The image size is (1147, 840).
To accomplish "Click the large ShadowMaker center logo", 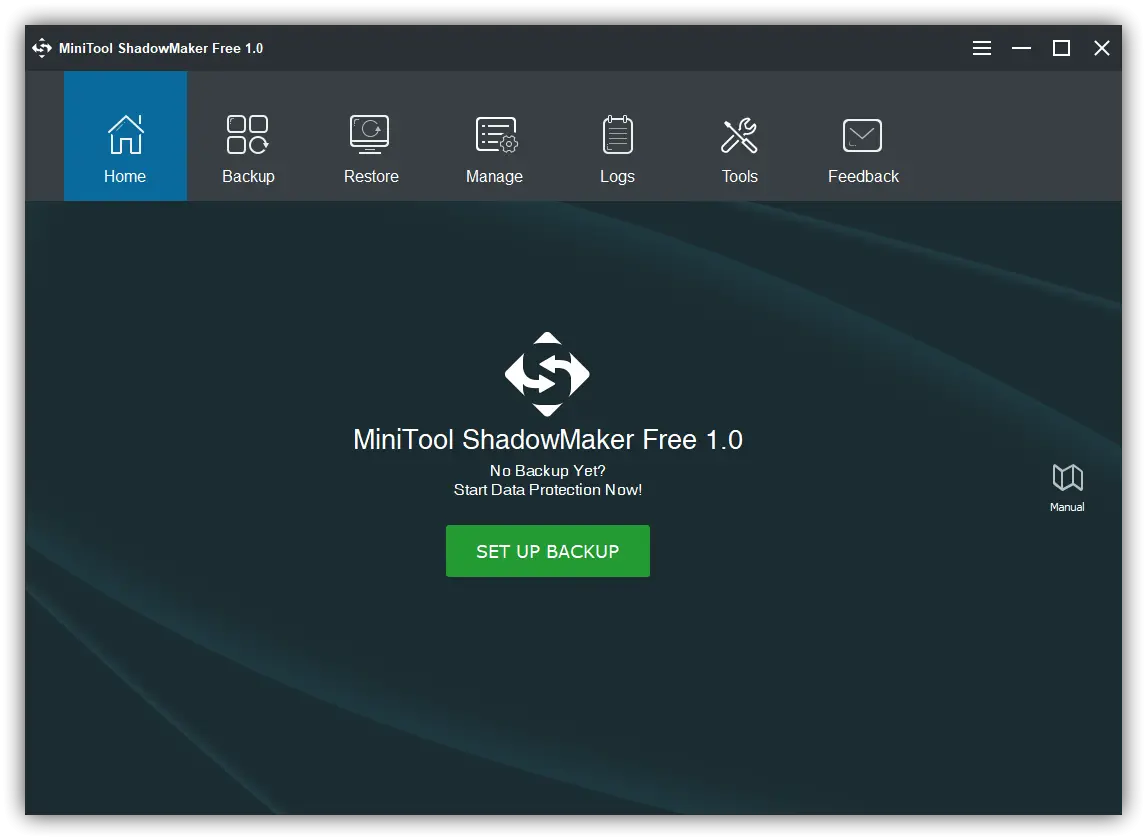I will (x=547, y=375).
